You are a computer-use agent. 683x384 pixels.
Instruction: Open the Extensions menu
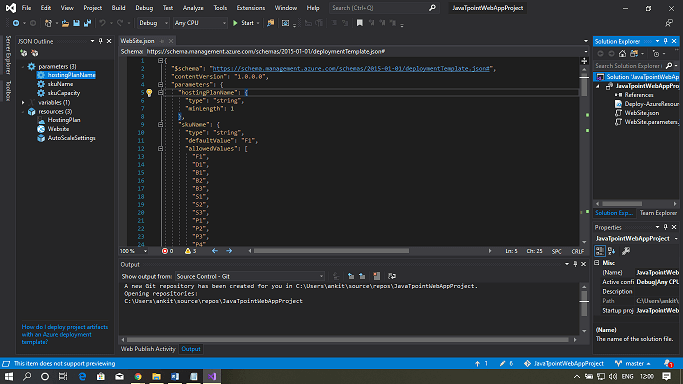[x=251, y=8]
